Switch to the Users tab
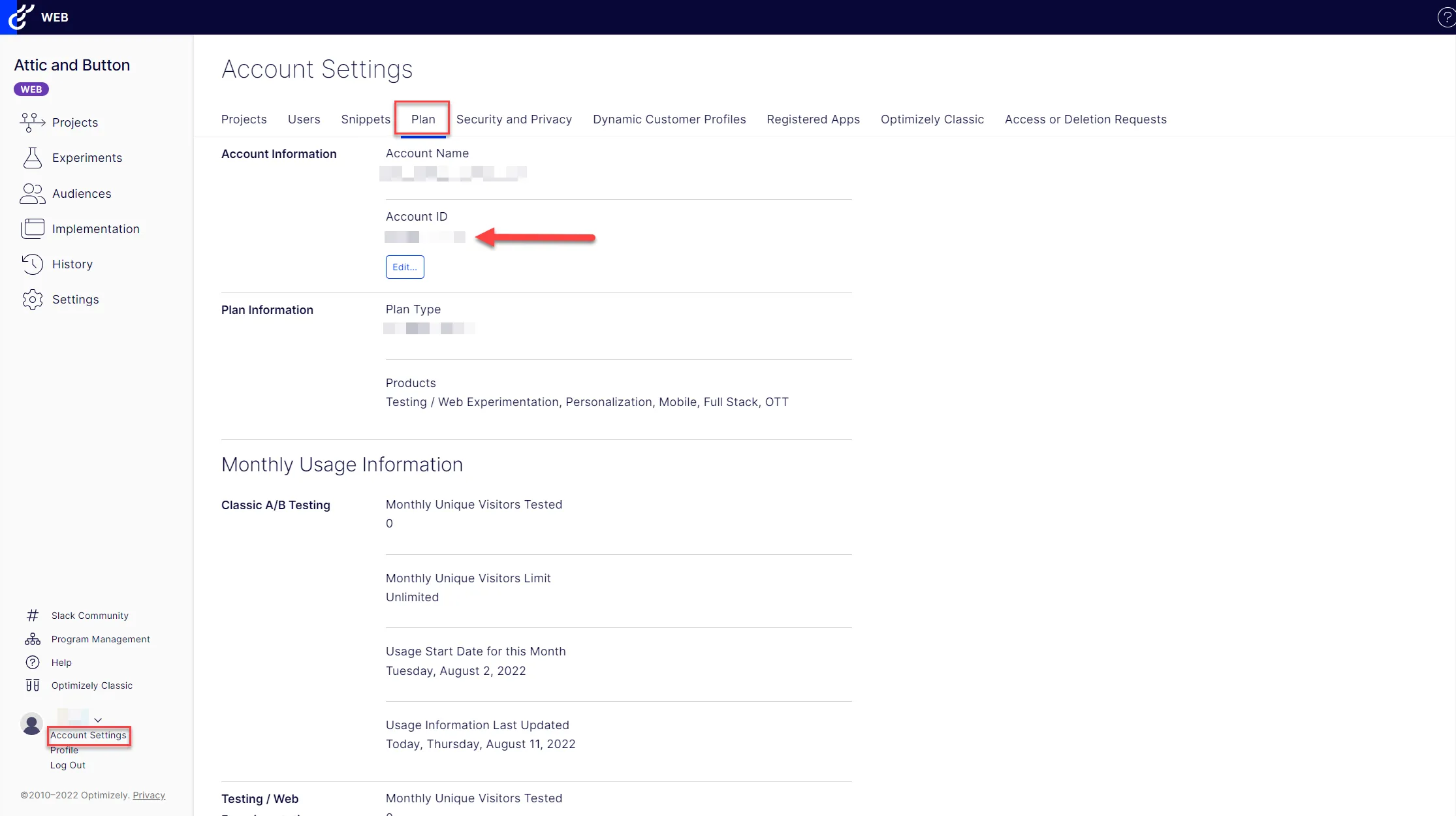Image resolution: width=1456 pixels, height=816 pixels. click(x=304, y=119)
